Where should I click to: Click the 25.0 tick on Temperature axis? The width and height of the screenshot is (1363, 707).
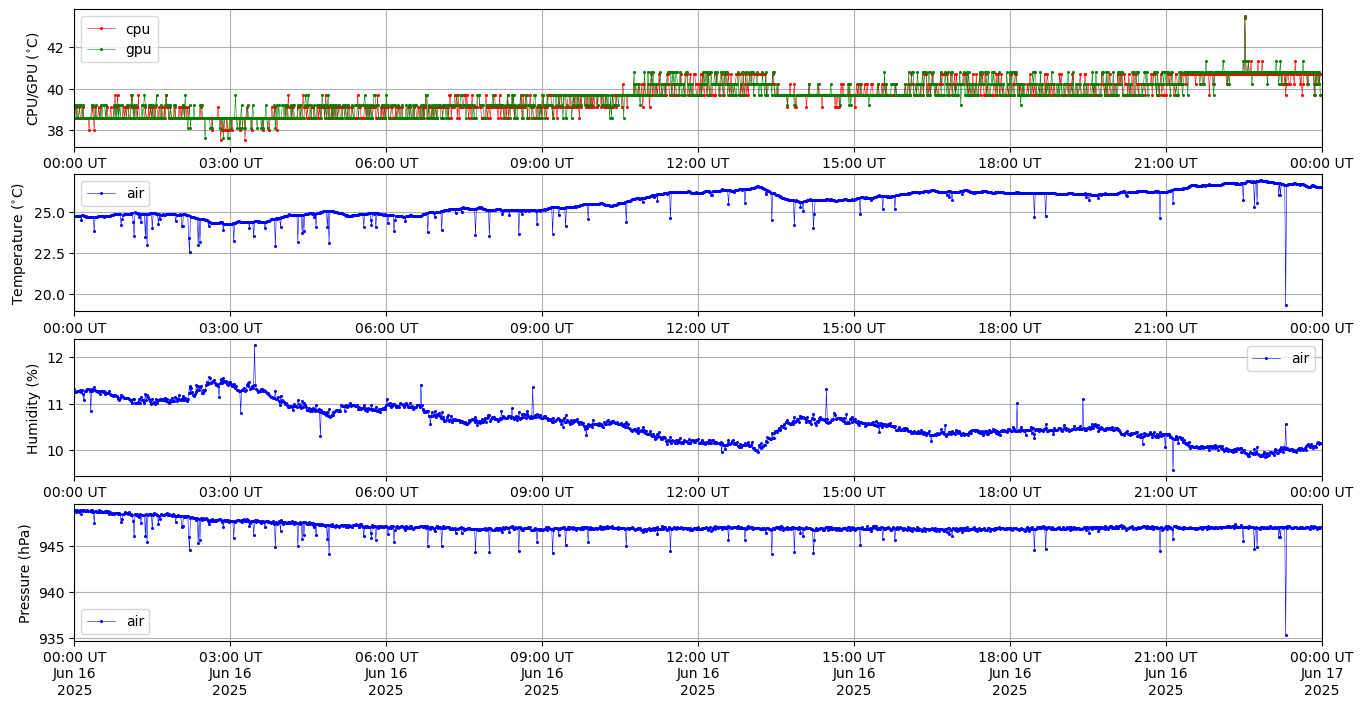click(50, 213)
